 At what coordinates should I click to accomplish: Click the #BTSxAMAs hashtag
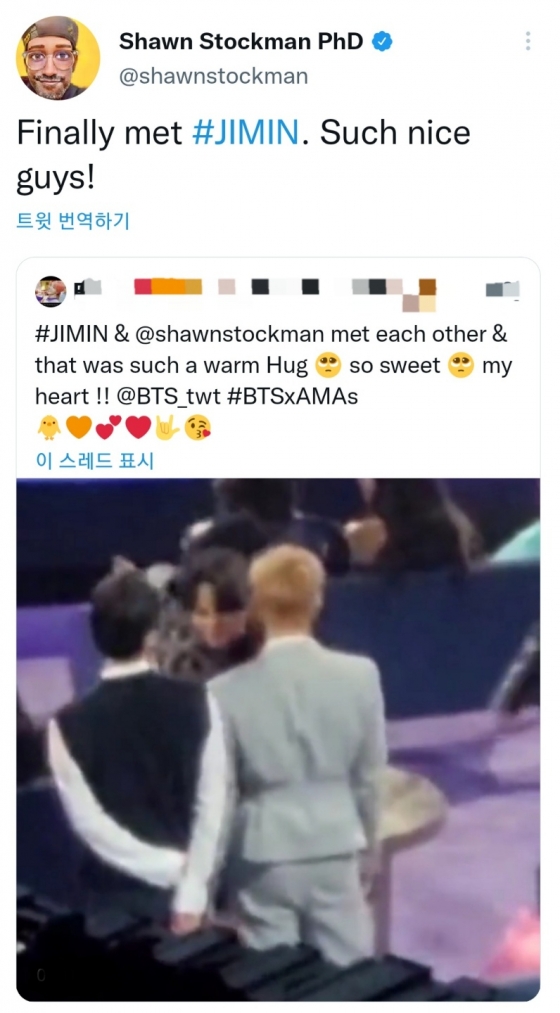click(293, 396)
